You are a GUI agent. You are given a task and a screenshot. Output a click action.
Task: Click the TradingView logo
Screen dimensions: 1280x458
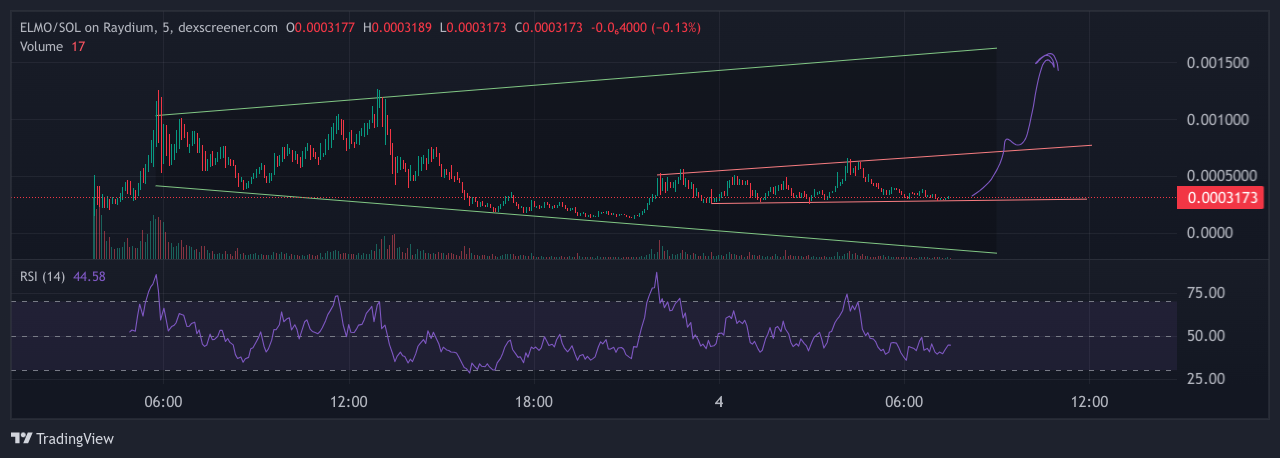(x=62, y=439)
